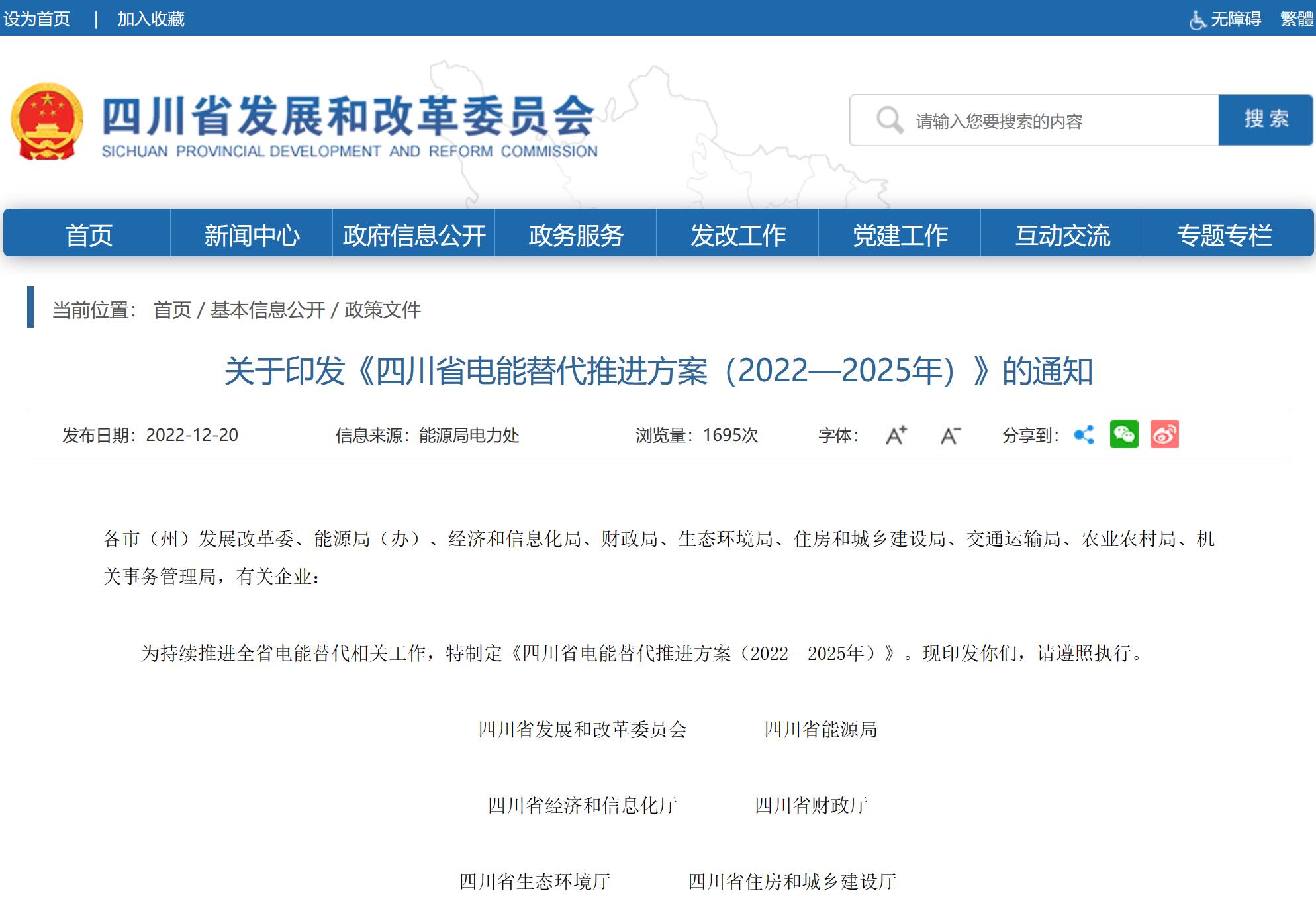Screen dimensions: 1316x901
Task: Open 专题专栏 navigation item
Action: tap(1225, 235)
